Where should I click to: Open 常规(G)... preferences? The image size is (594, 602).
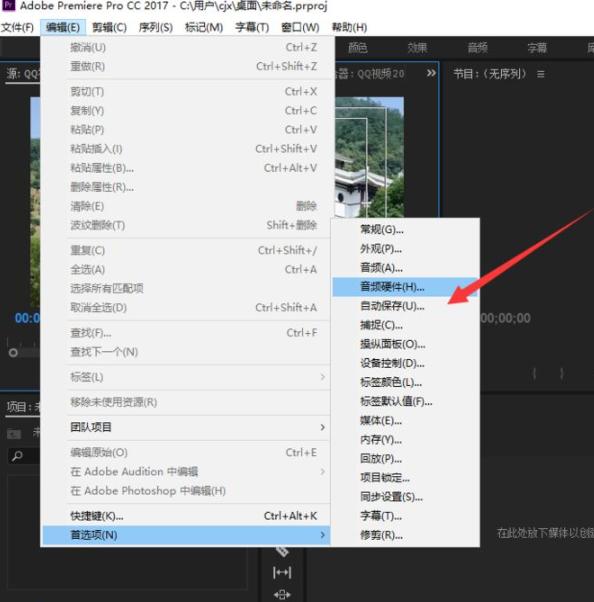405,230
